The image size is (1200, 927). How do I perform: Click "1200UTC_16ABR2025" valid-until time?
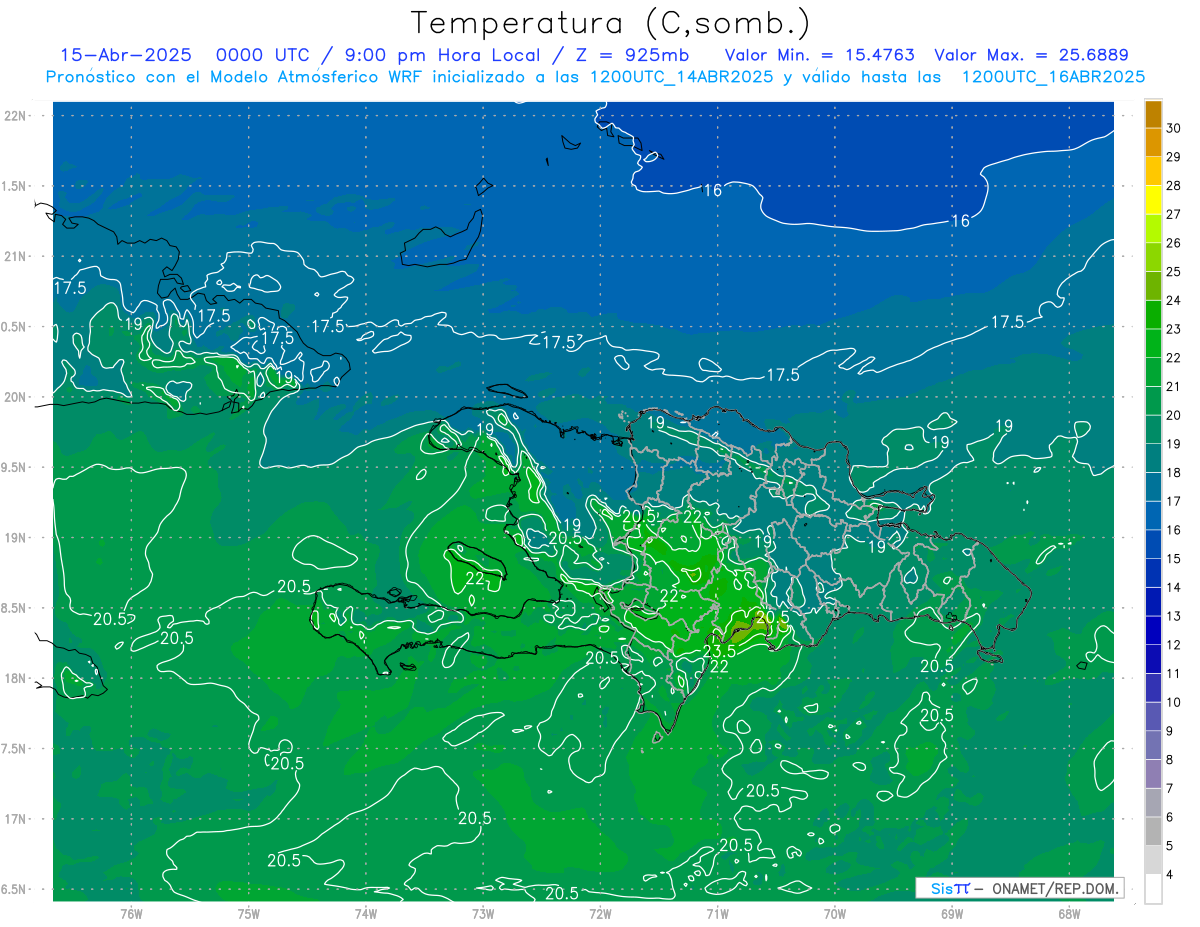(x=1053, y=76)
